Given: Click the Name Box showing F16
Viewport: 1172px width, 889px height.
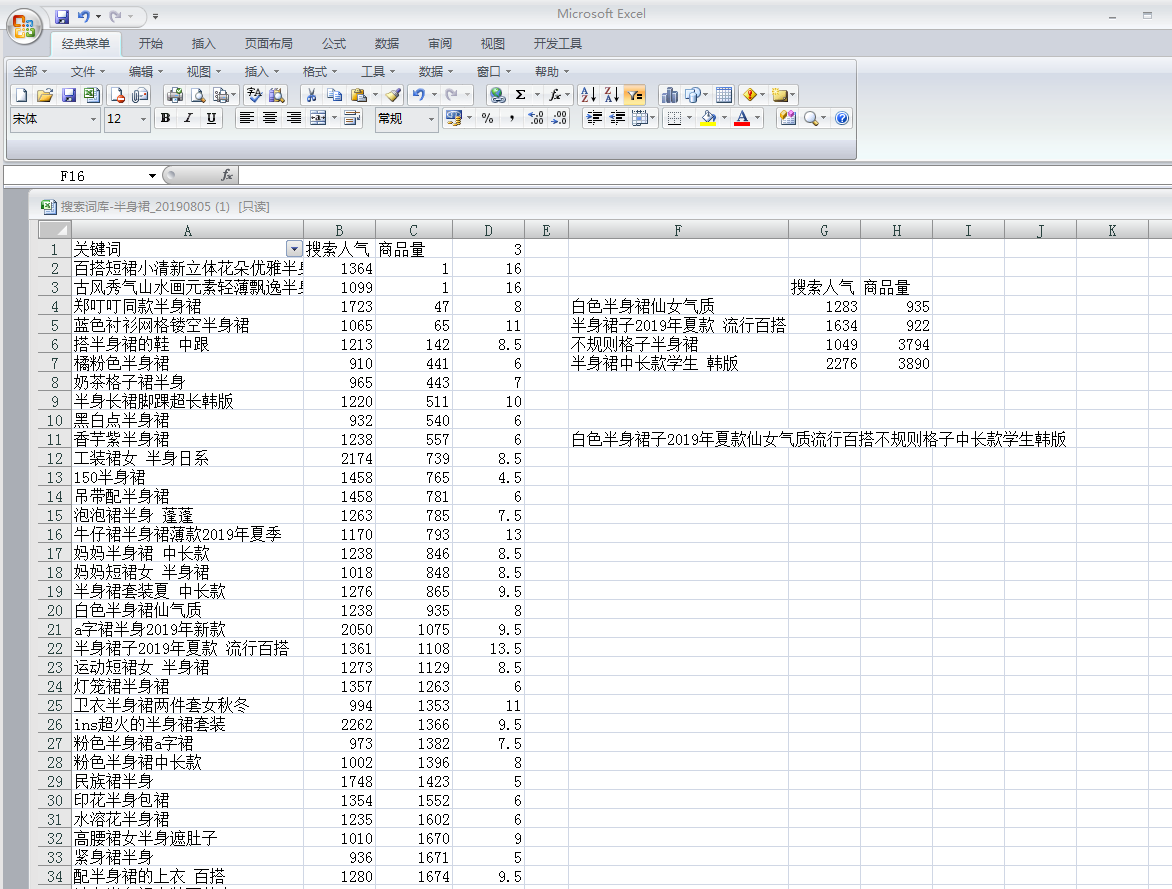Looking at the screenshot, I should (x=80, y=175).
